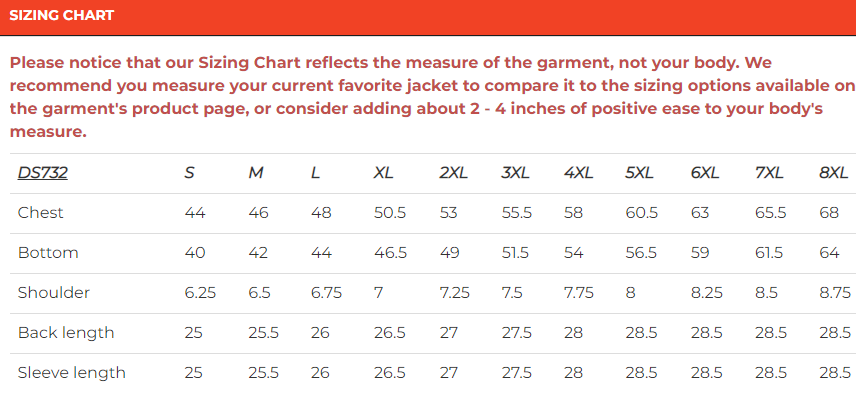The image size is (856, 419).
Task: Select the Shoulder value 7.75 for 4XL
Action: click(578, 293)
